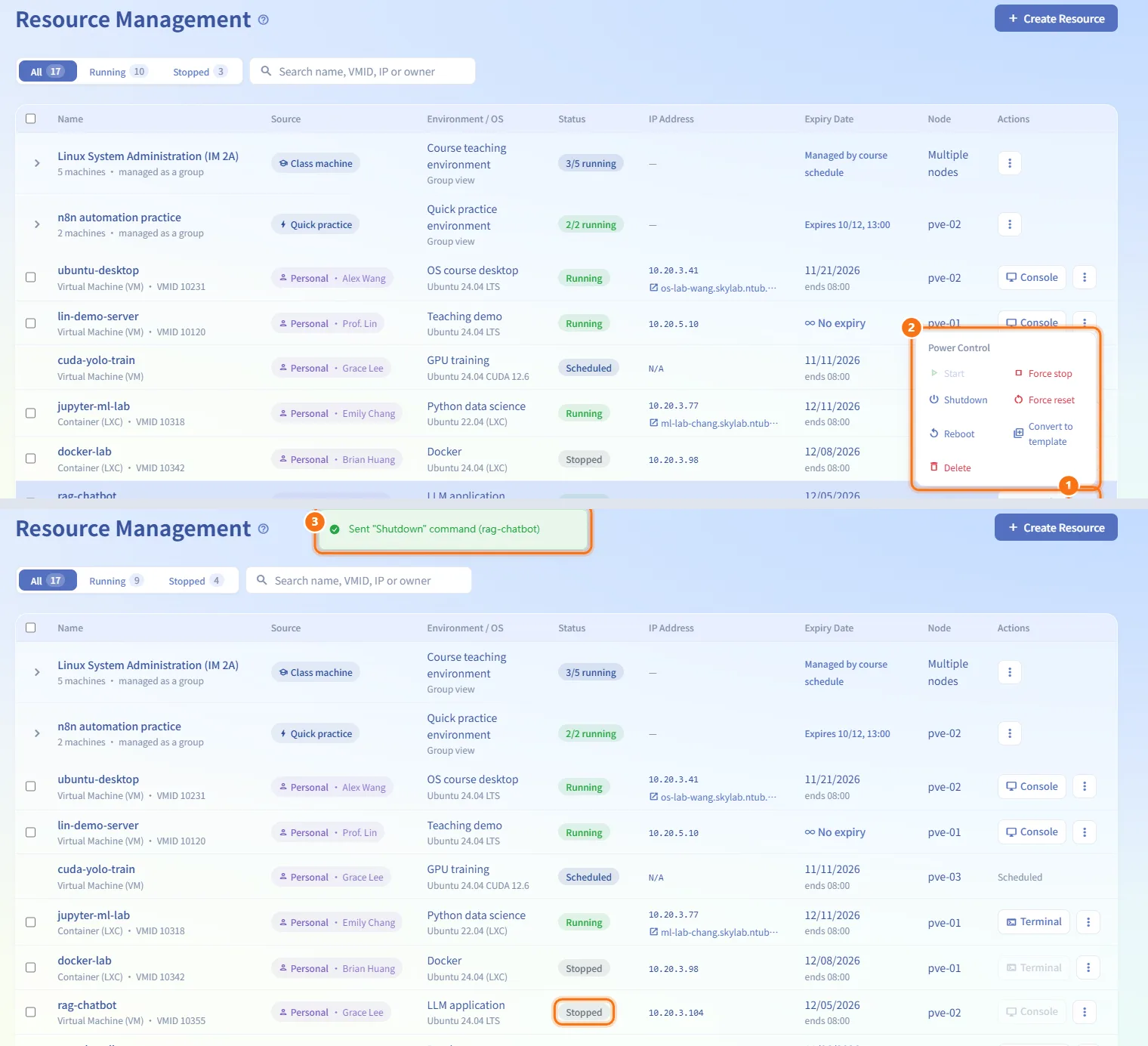The width and height of the screenshot is (1148, 1046).
Task: Click the Force stop icon in Power Control
Action: point(1019,373)
